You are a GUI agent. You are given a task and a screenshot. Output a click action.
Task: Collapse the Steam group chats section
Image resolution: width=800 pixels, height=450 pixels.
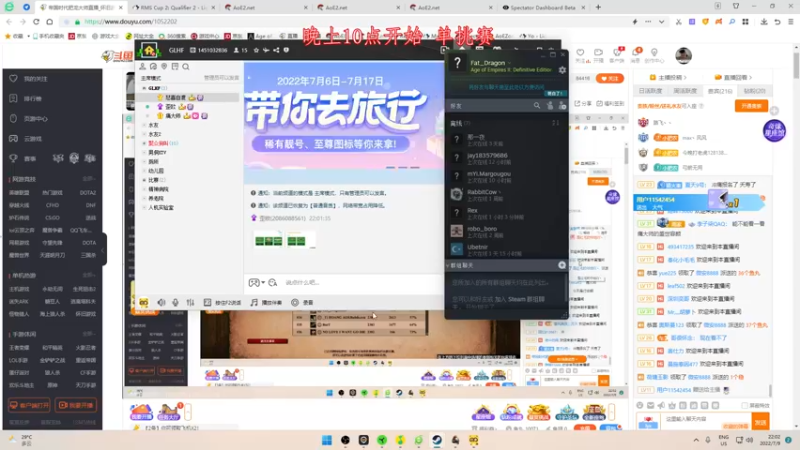click(447, 265)
